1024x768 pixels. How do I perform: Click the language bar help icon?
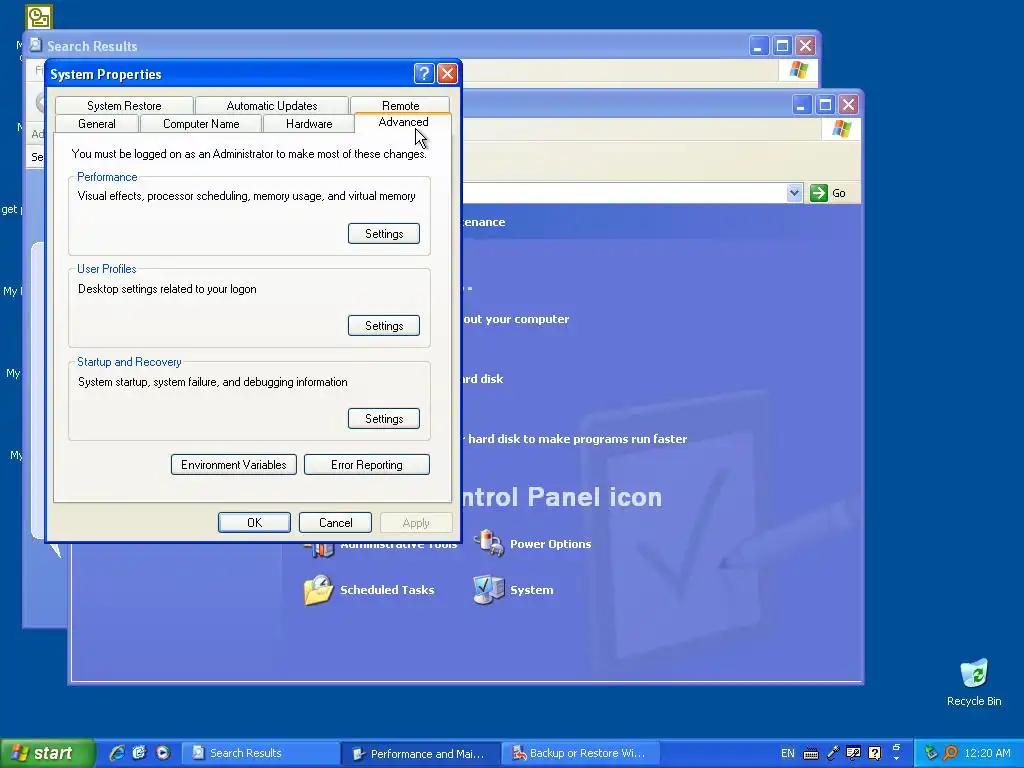click(x=874, y=753)
